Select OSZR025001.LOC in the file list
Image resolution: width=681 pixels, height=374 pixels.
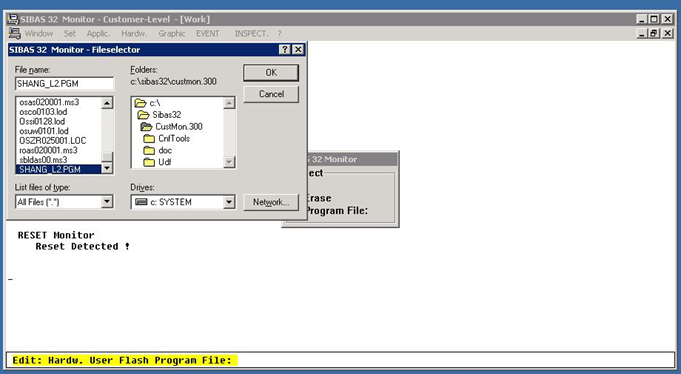pyautogui.click(x=53, y=141)
